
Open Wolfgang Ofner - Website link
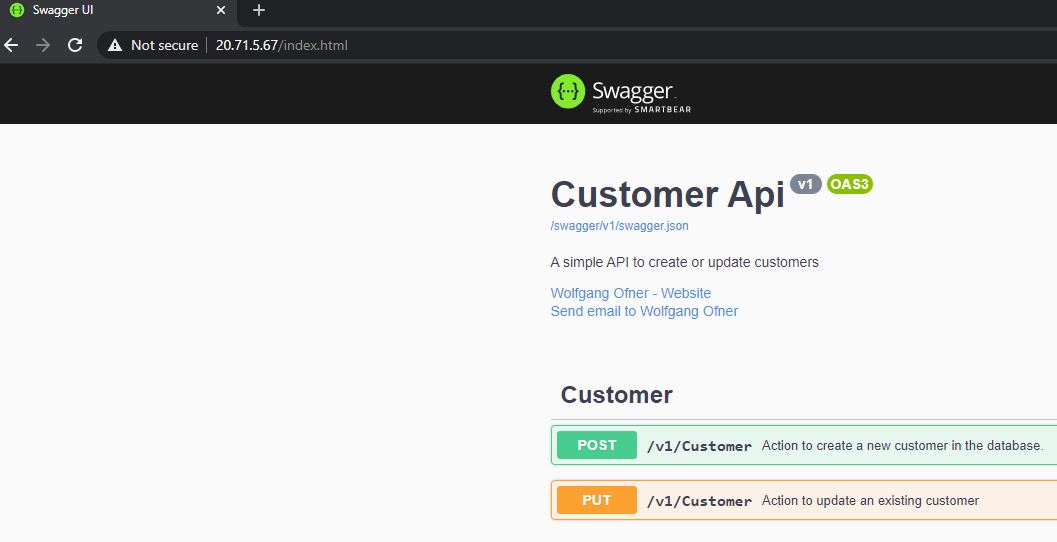point(630,293)
